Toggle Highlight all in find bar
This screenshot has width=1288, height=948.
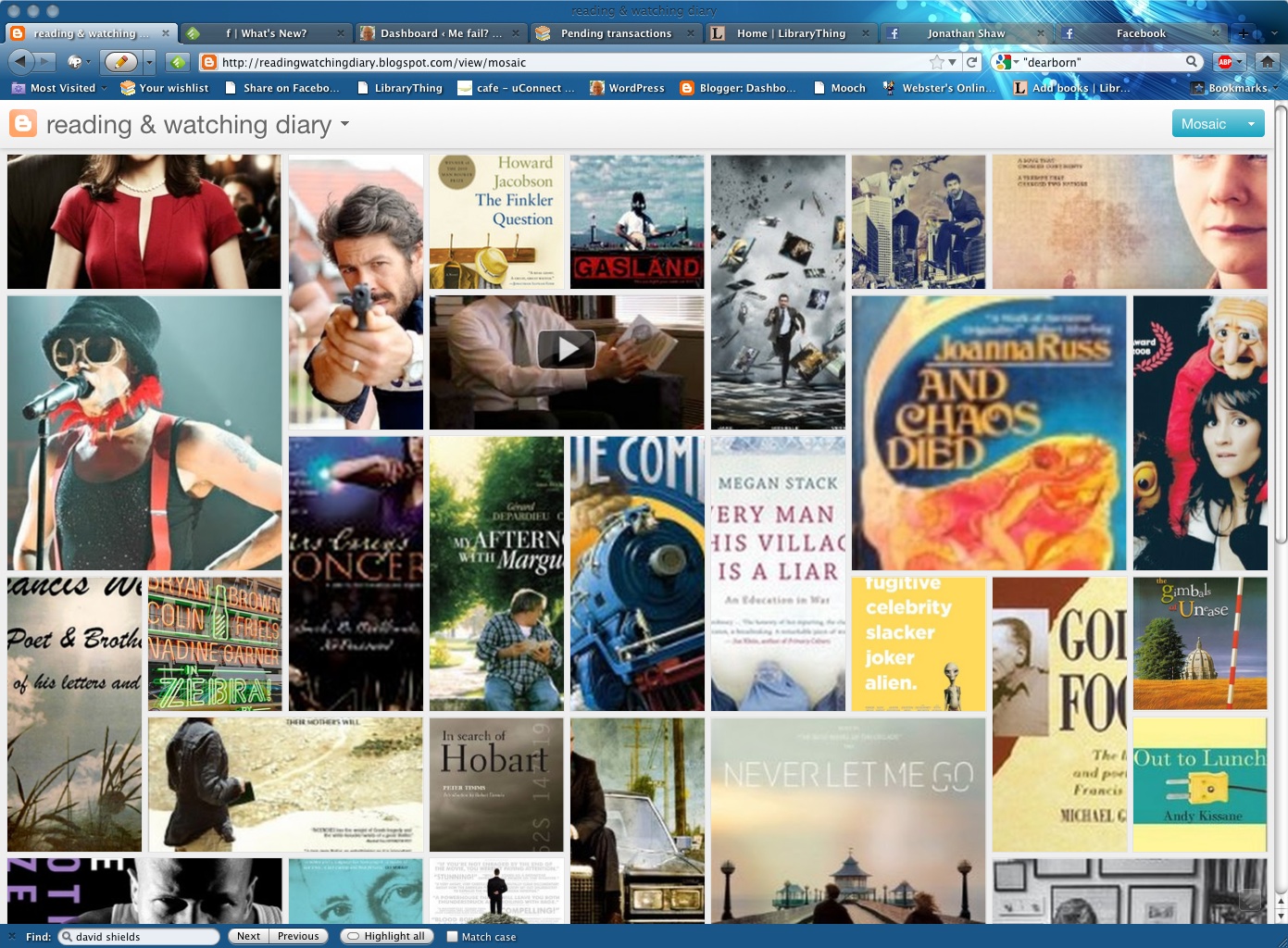tap(386, 937)
